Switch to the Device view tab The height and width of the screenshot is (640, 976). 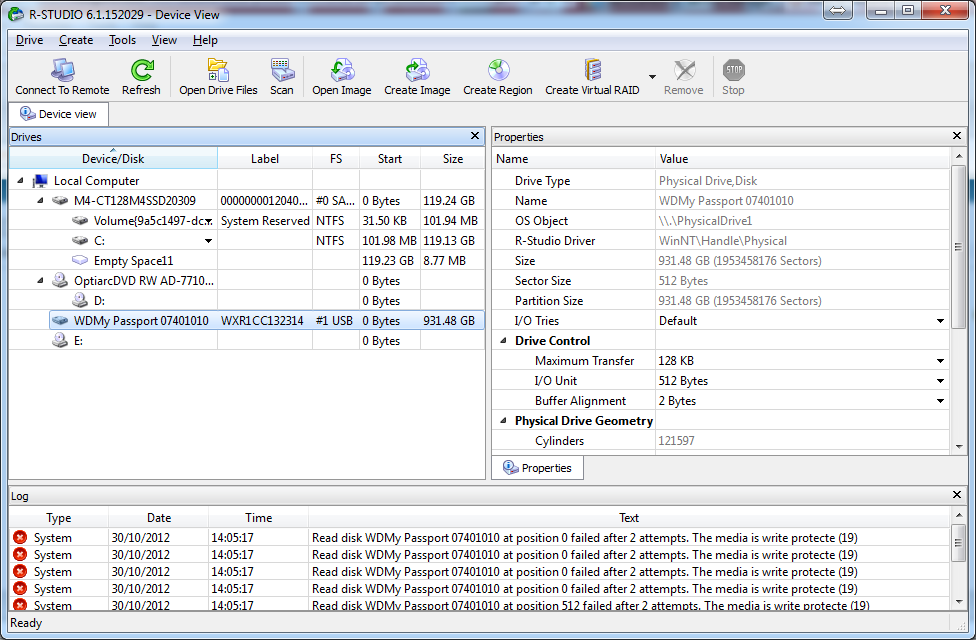(x=59, y=115)
